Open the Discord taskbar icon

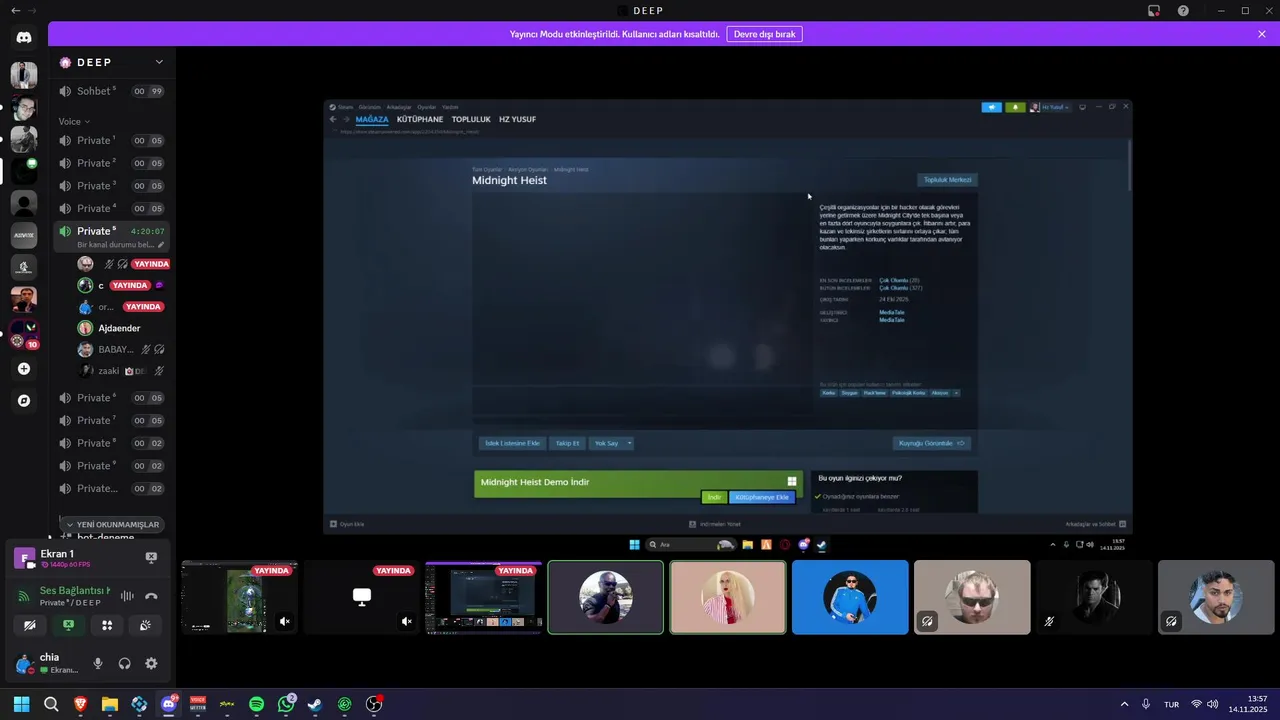pos(168,704)
